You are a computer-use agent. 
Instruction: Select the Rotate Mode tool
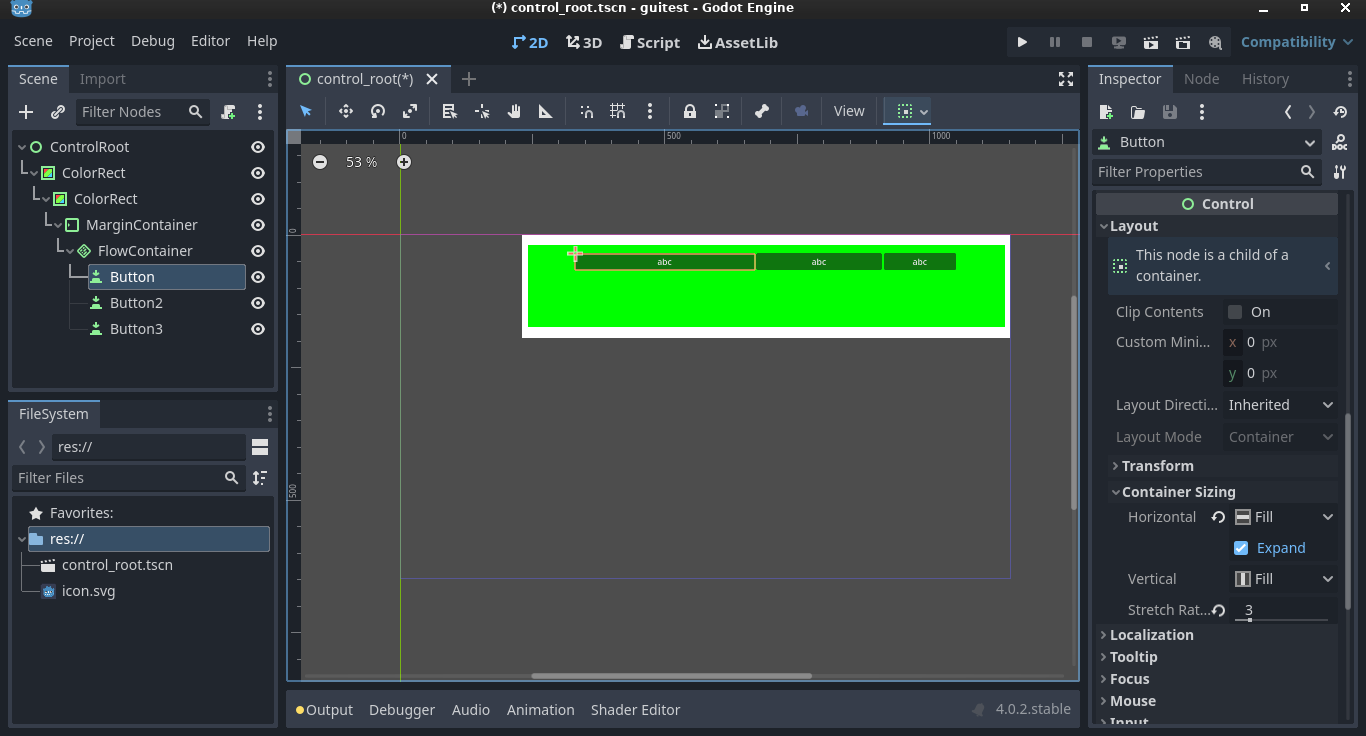click(378, 111)
